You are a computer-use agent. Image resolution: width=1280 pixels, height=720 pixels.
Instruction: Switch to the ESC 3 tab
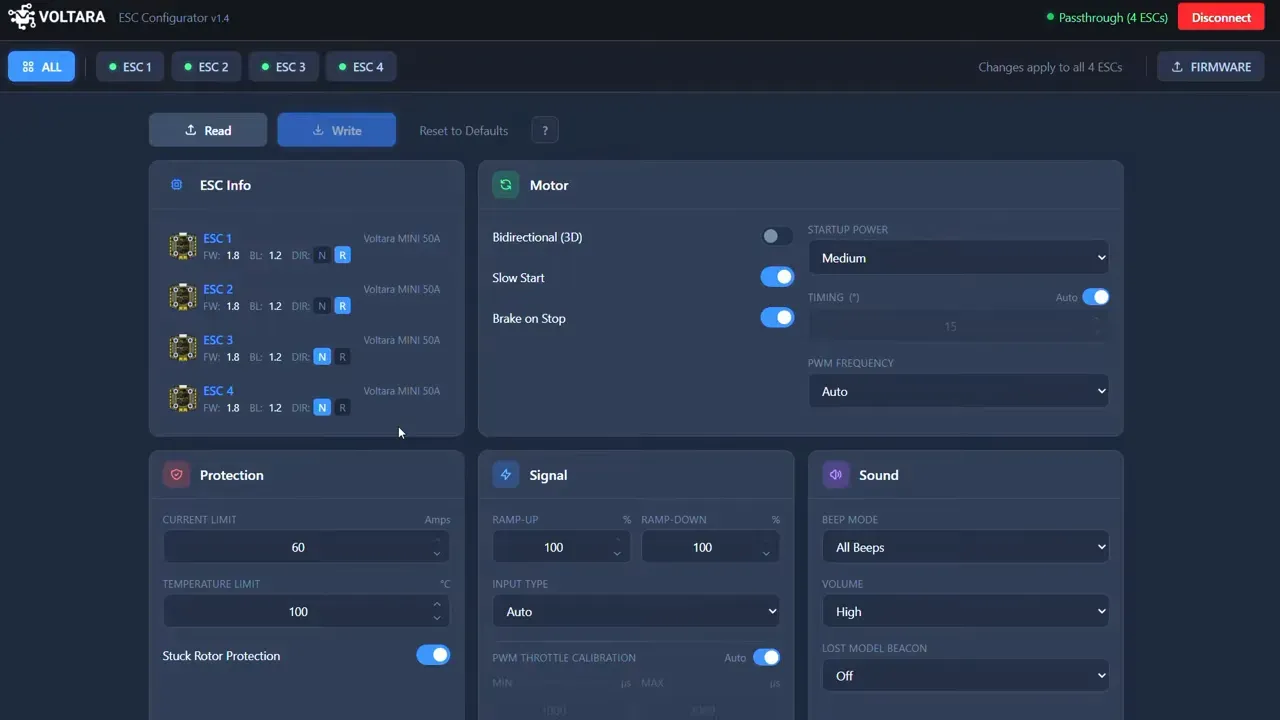[284, 67]
